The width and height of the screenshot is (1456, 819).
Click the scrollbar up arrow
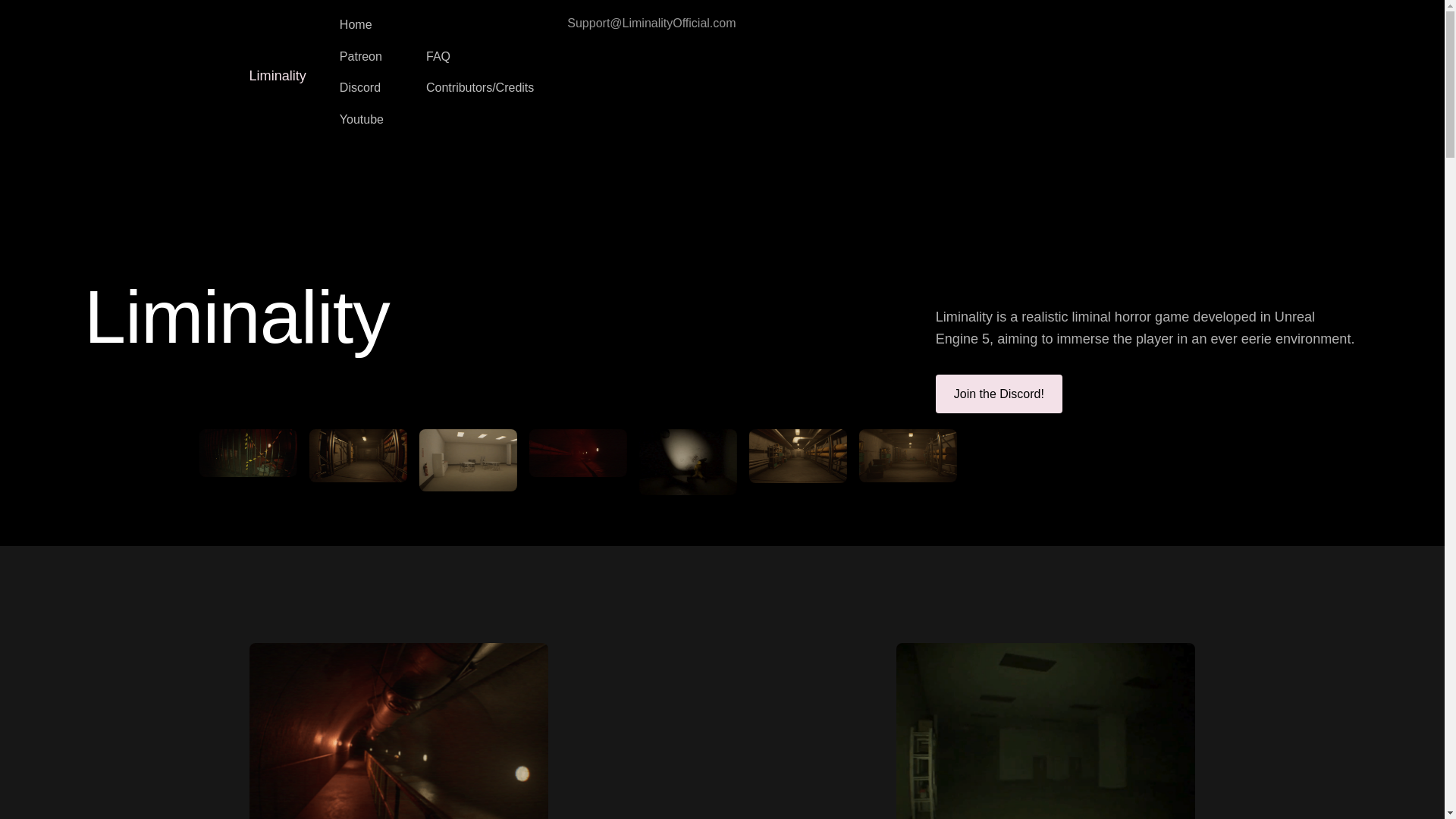1450,6
